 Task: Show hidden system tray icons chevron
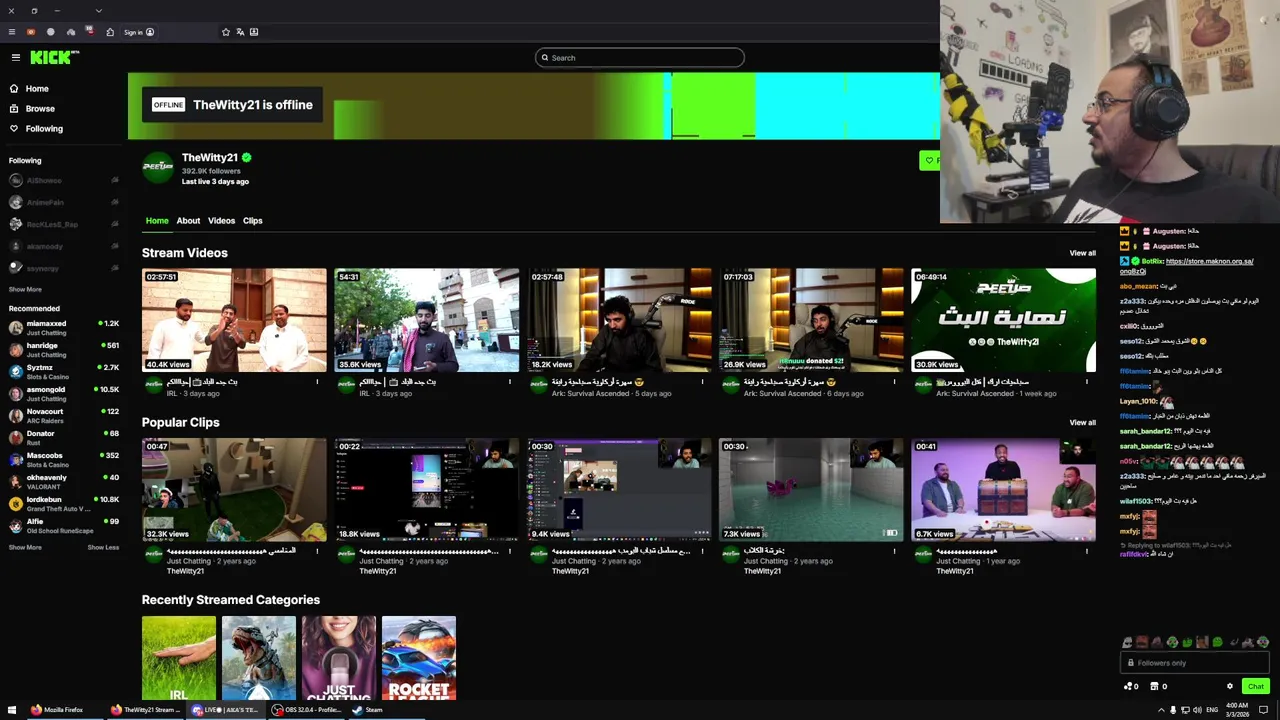[x=1161, y=710]
